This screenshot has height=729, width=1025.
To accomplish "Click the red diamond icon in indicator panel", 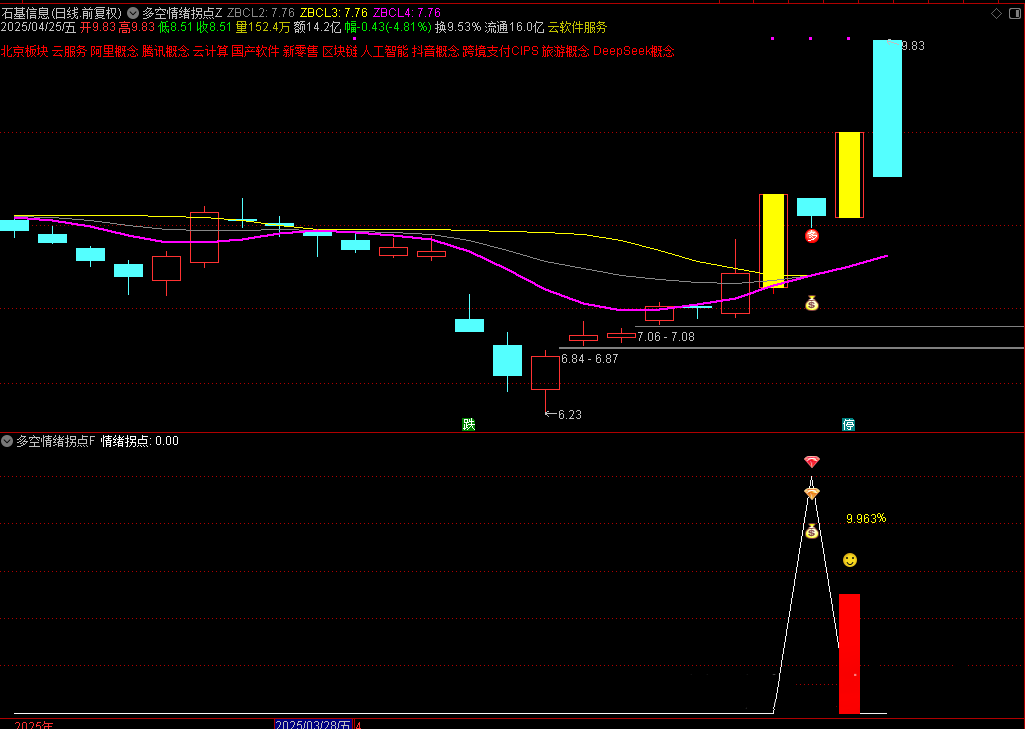I will (811, 462).
